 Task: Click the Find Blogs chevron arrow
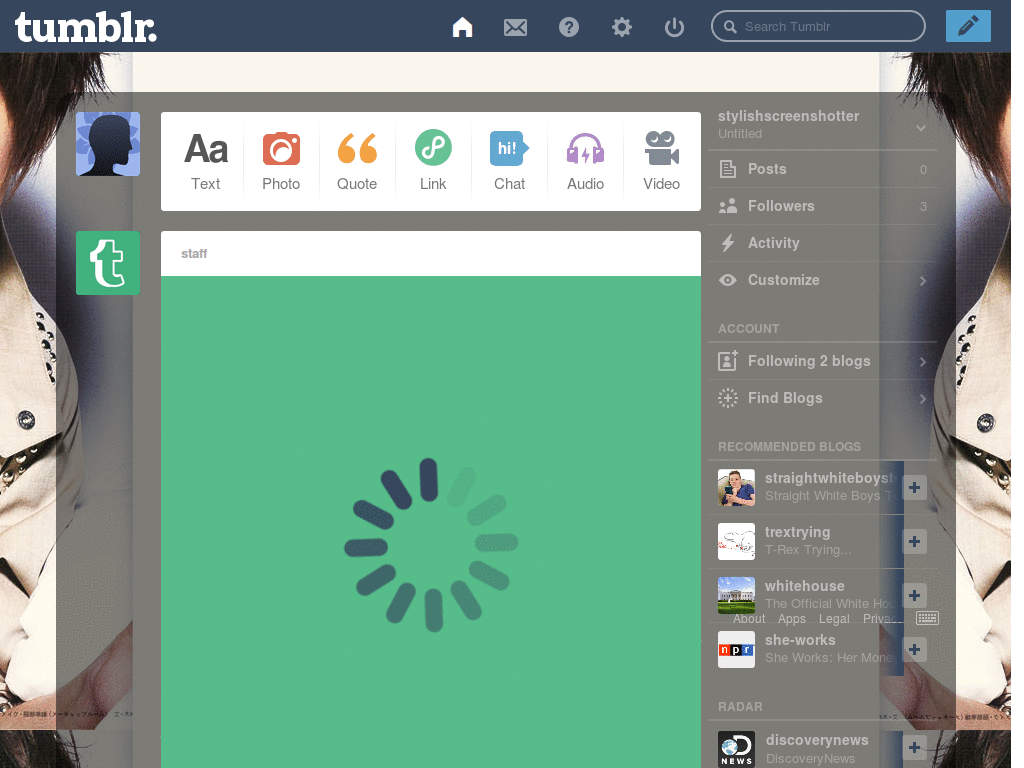click(923, 398)
